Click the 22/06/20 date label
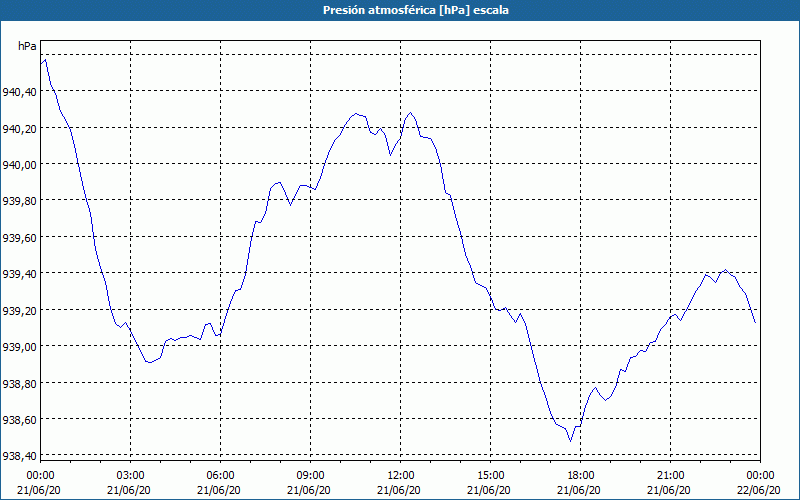800x500 pixels. click(759, 490)
